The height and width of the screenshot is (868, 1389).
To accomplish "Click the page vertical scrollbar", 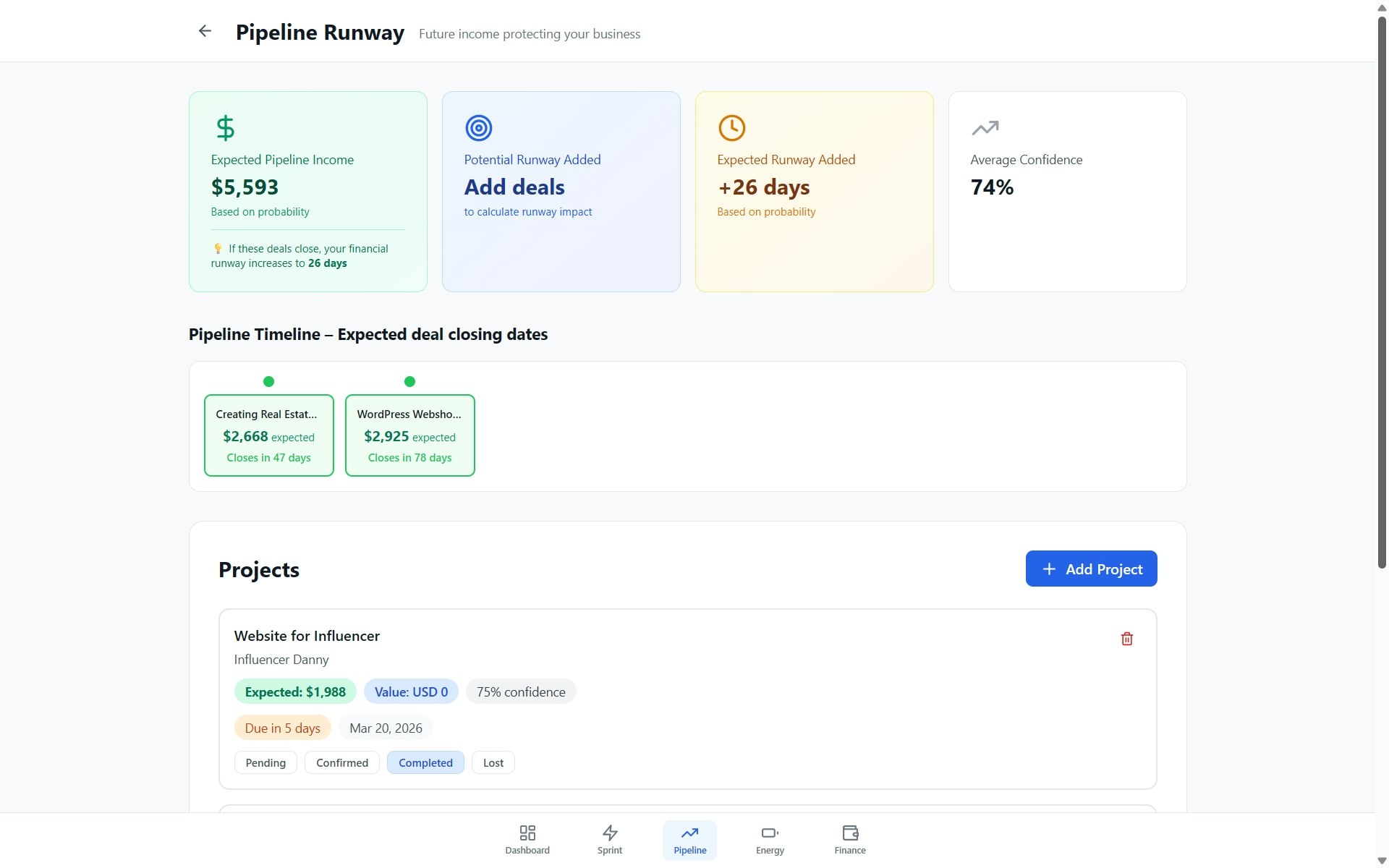I will (x=1382, y=289).
